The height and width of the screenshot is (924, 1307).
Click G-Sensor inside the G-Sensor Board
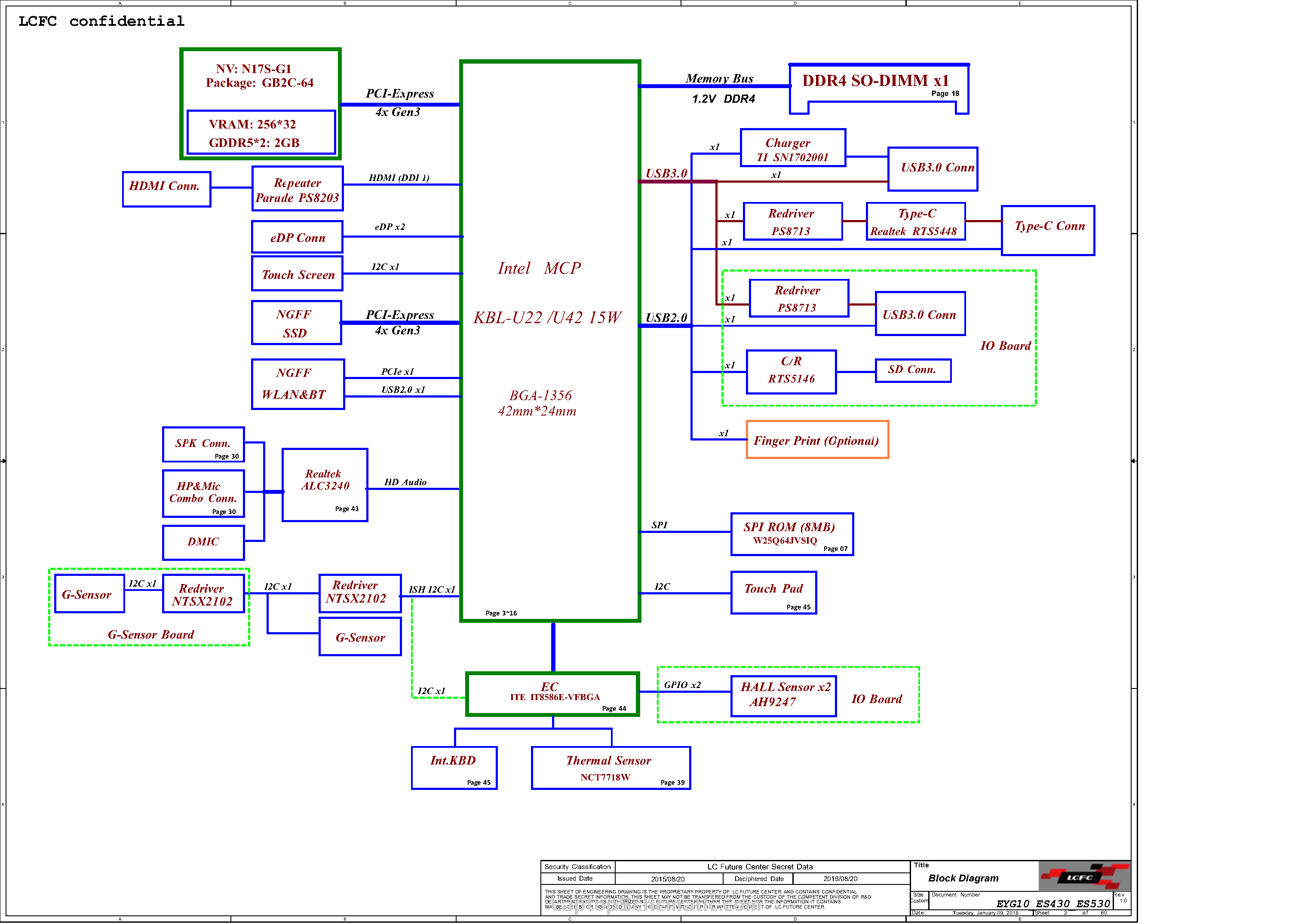(x=89, y=594)
